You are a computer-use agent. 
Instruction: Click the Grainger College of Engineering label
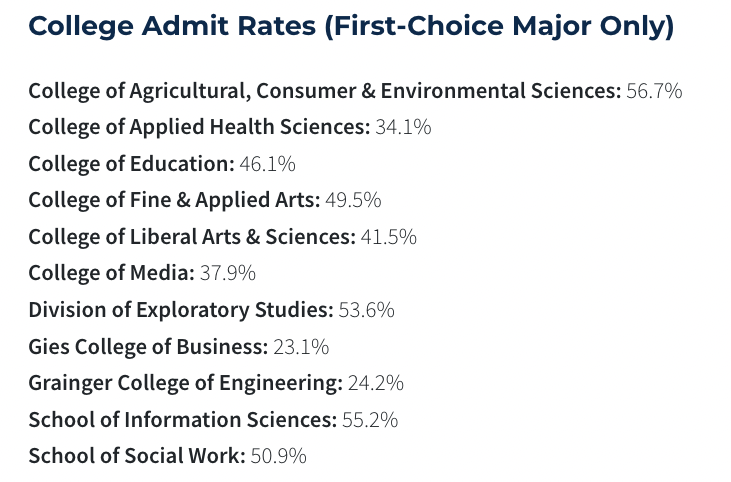pos(185,383)
